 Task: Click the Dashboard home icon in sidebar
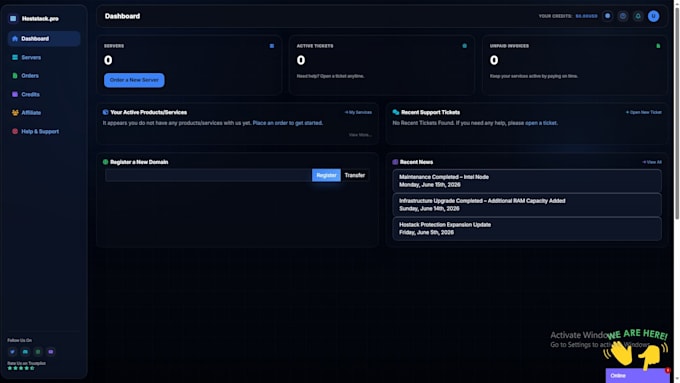click(x=15, y=39)
